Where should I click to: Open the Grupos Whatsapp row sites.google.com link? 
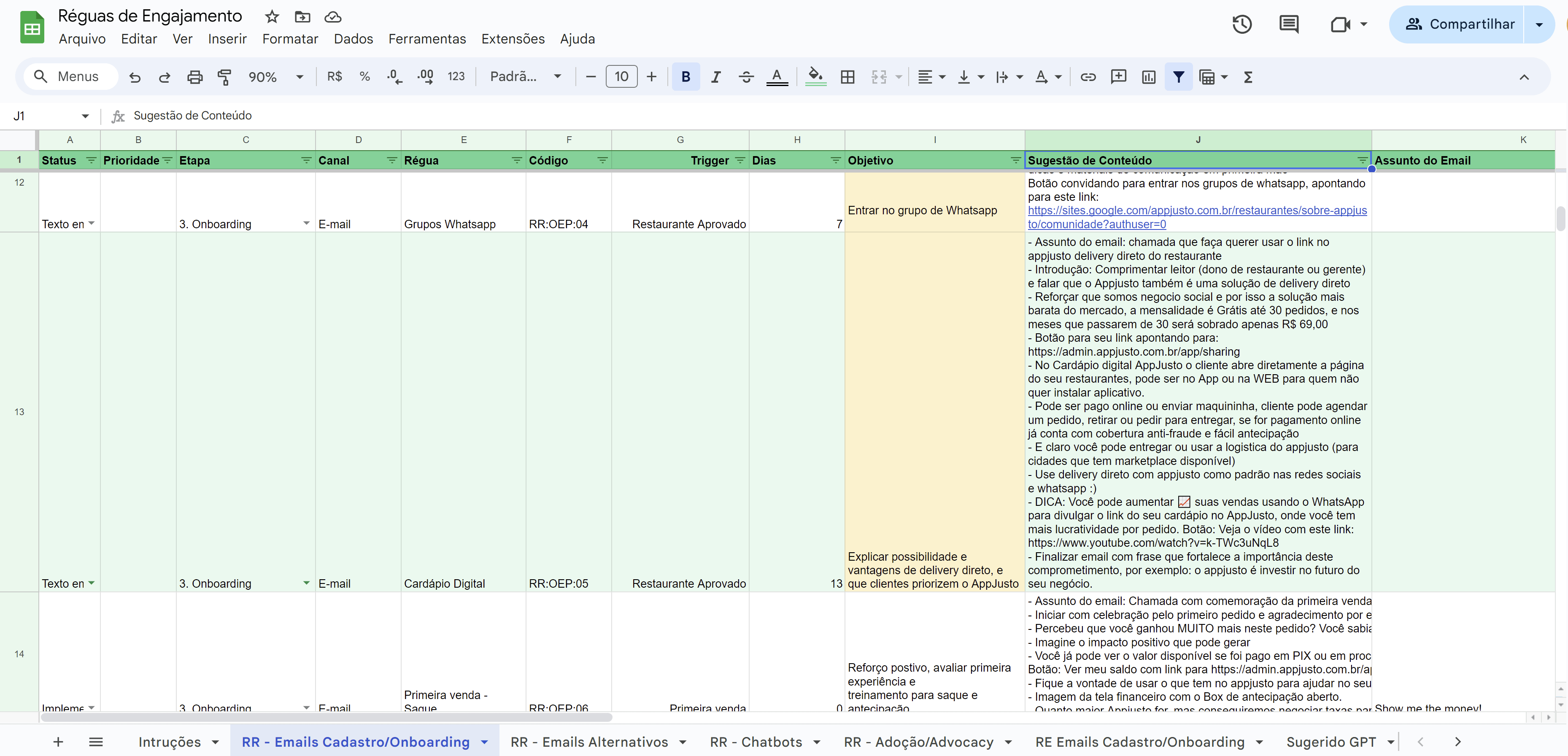tap(1197, 217)
